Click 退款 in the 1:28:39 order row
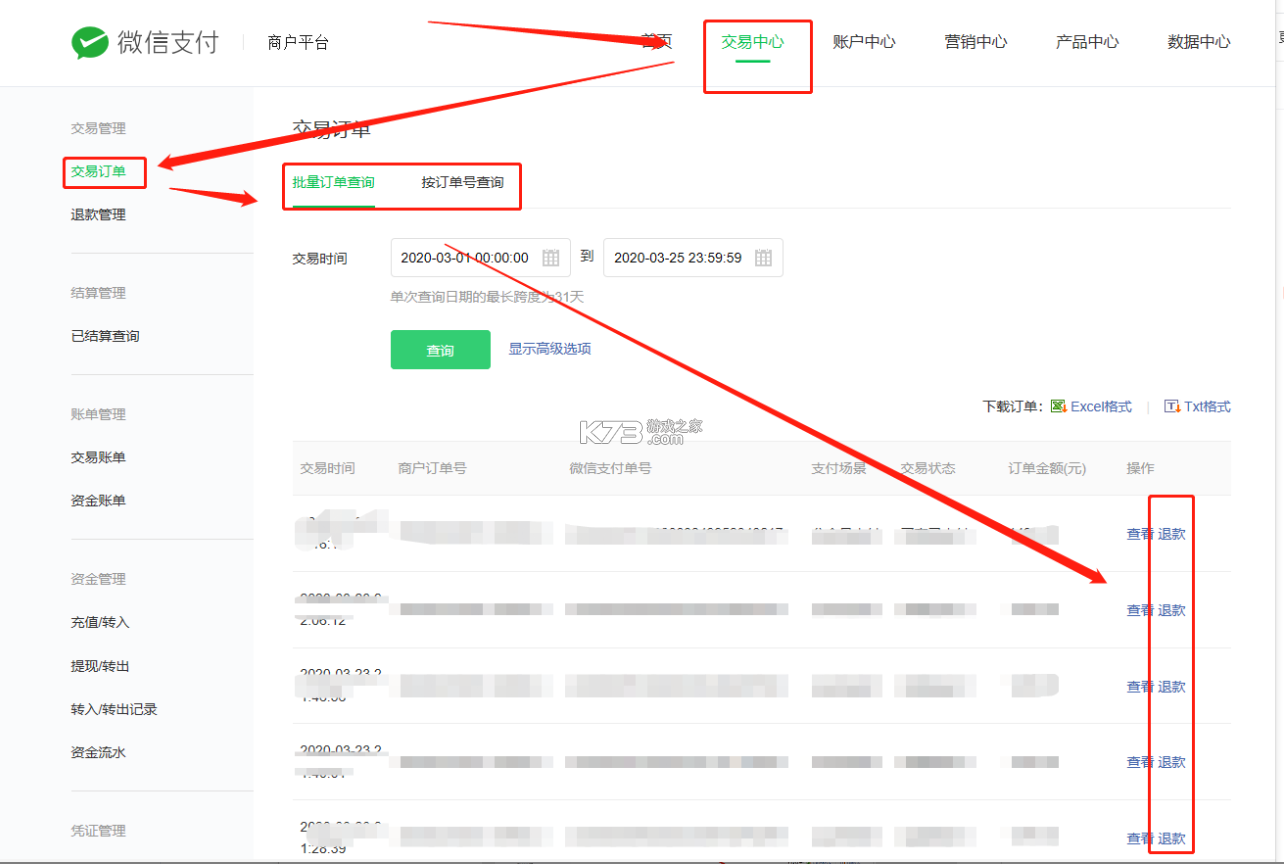The height and width of the screenshot is (864, 1284). 1172,839
